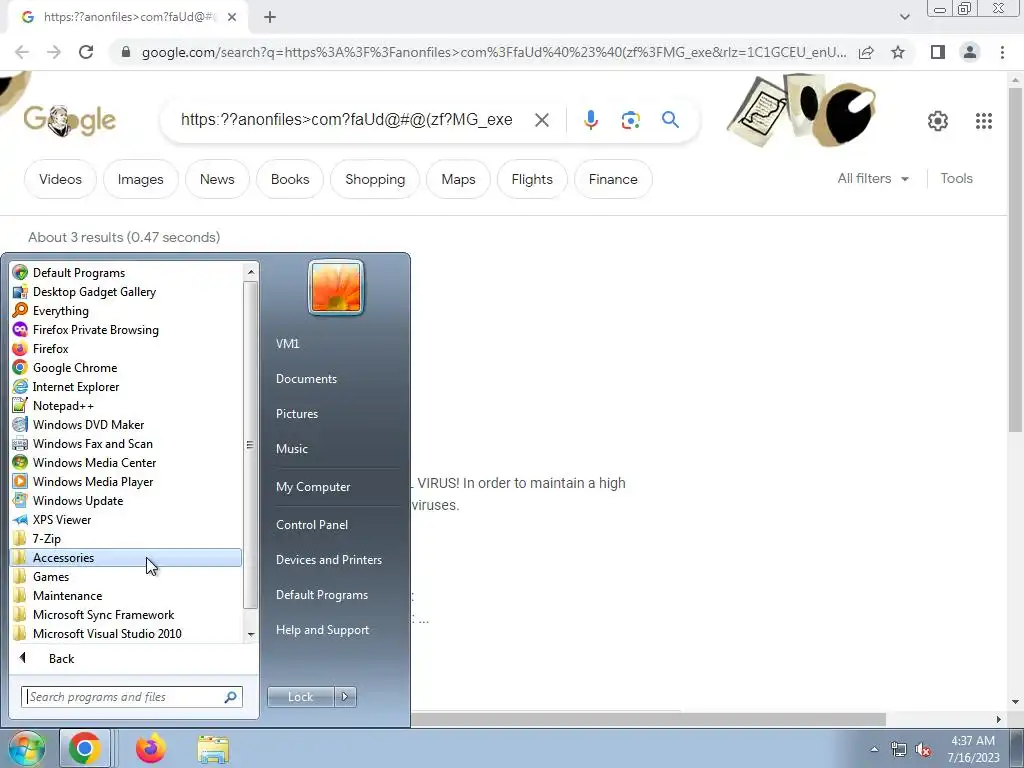Filter results by News

217,179
